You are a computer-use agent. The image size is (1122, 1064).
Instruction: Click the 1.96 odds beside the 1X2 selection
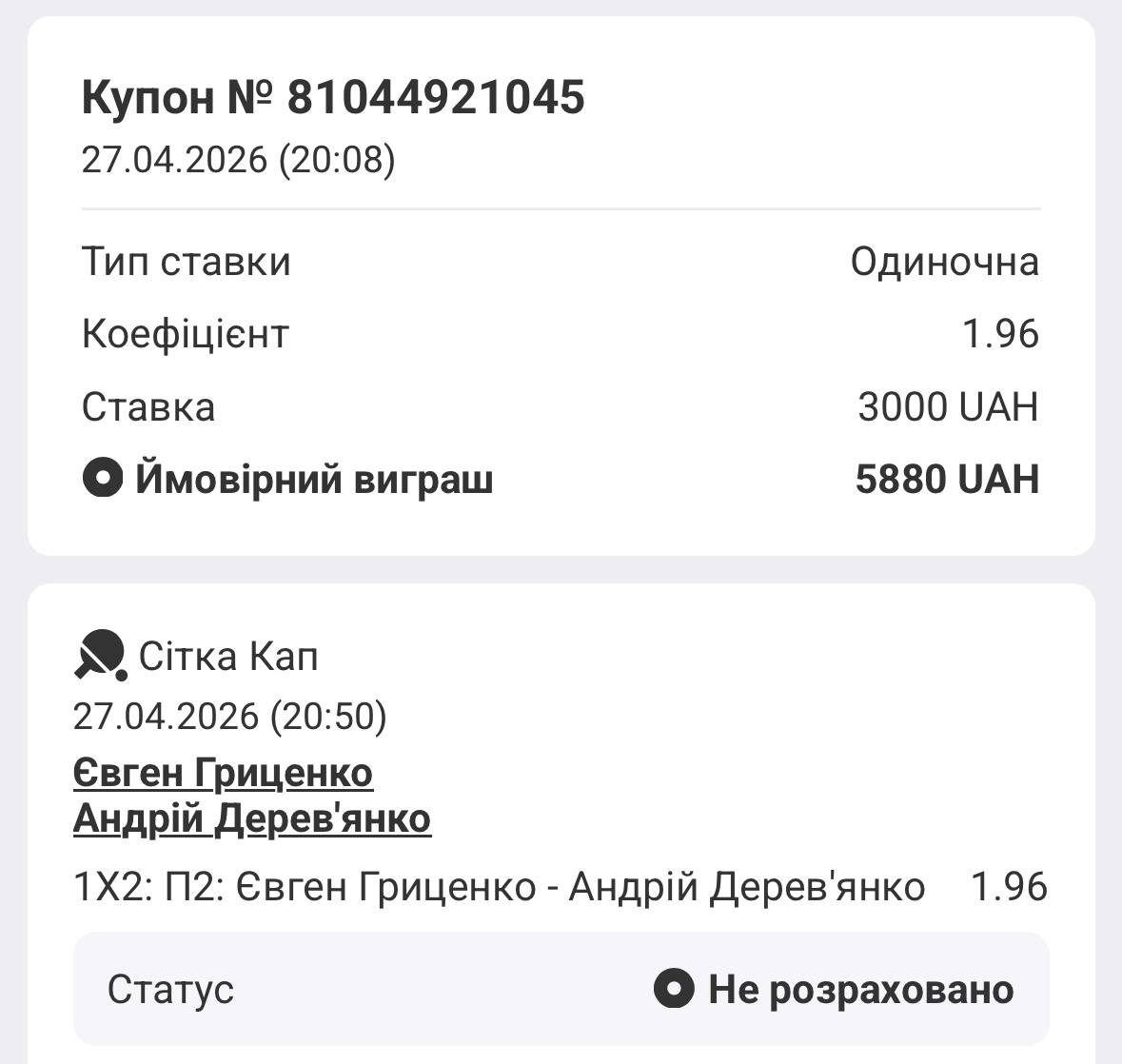(x=1009, y=887)
